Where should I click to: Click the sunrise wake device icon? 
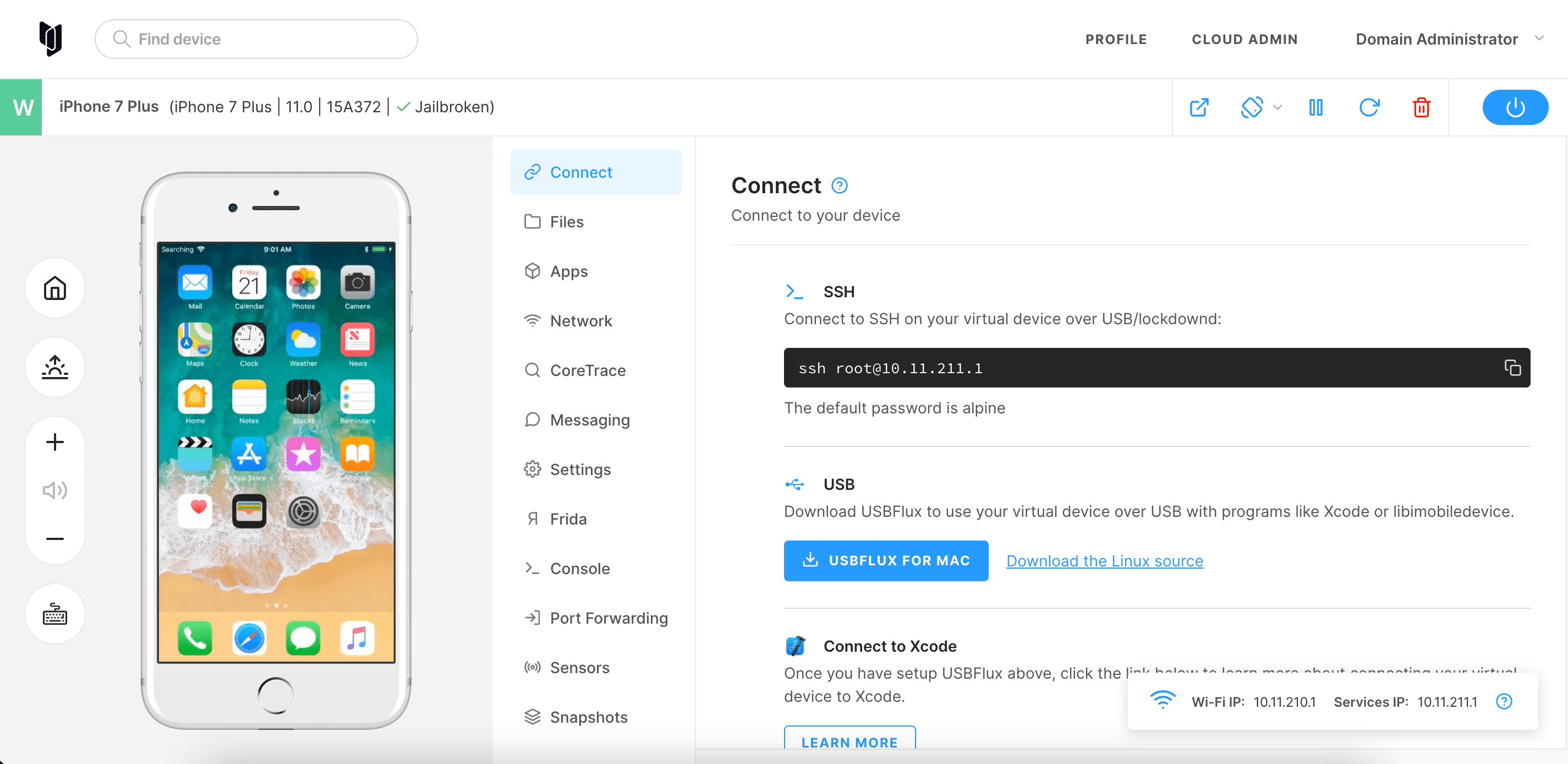pyautogui.click(x=55, y=367)
